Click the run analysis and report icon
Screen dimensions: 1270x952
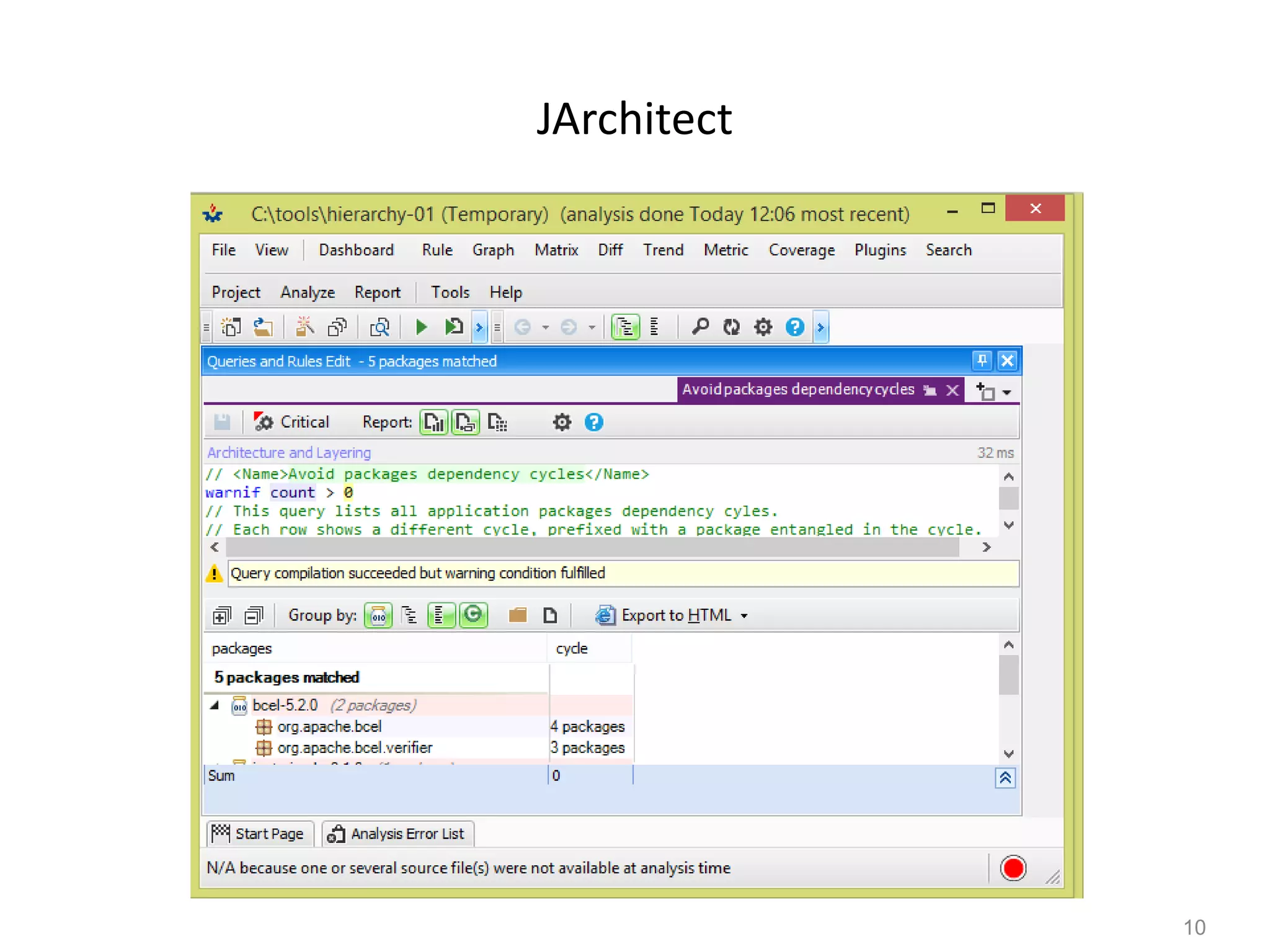[454, 327]
